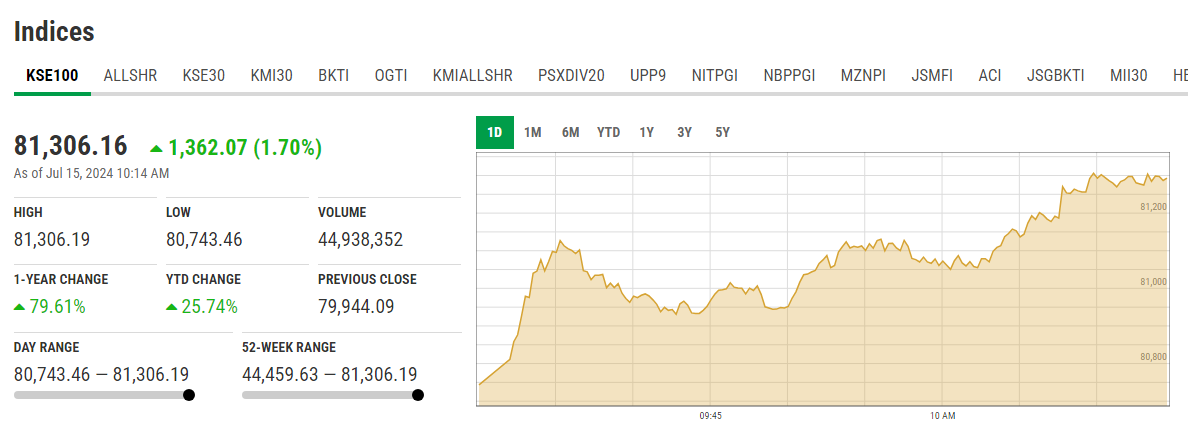Click the Day Range slider handle
The width and height of the screenshot is (1188, 430).
189,395
